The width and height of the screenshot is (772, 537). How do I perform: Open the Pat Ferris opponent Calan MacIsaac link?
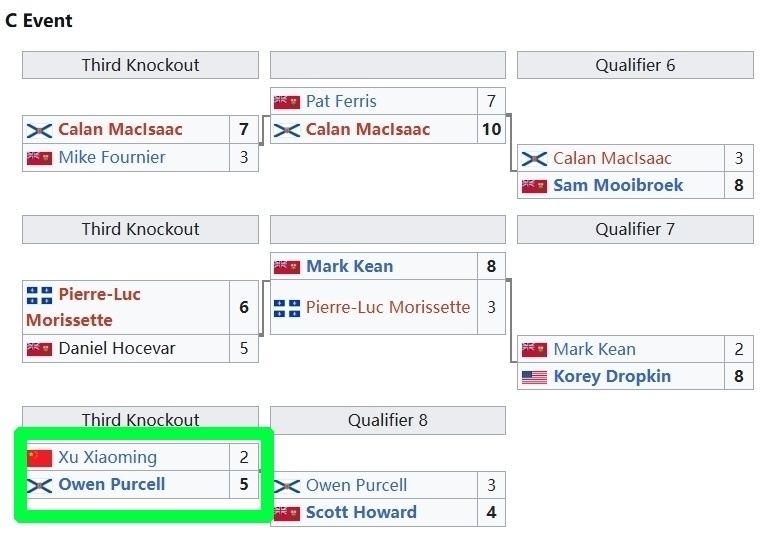(367, 130)
